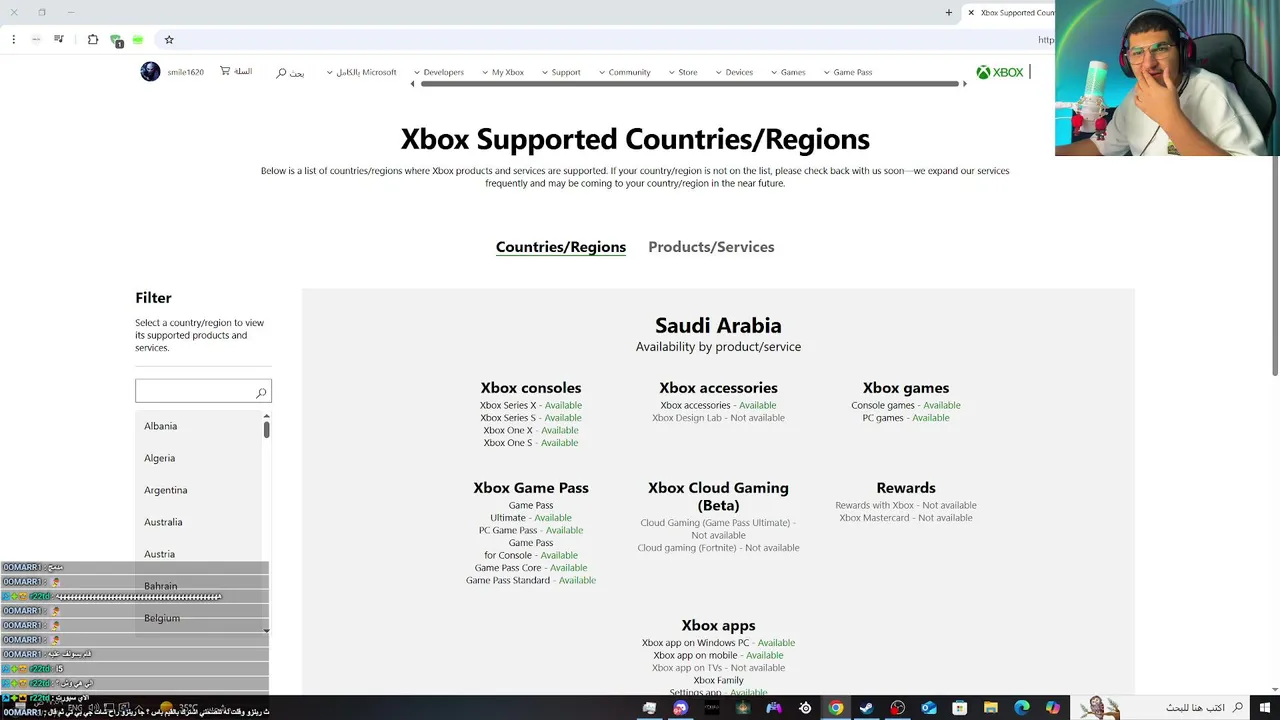The height and width of the screenshot is (720, 1280).
Task: Open Outlook from the taskbar
Action: coord(929,708)
